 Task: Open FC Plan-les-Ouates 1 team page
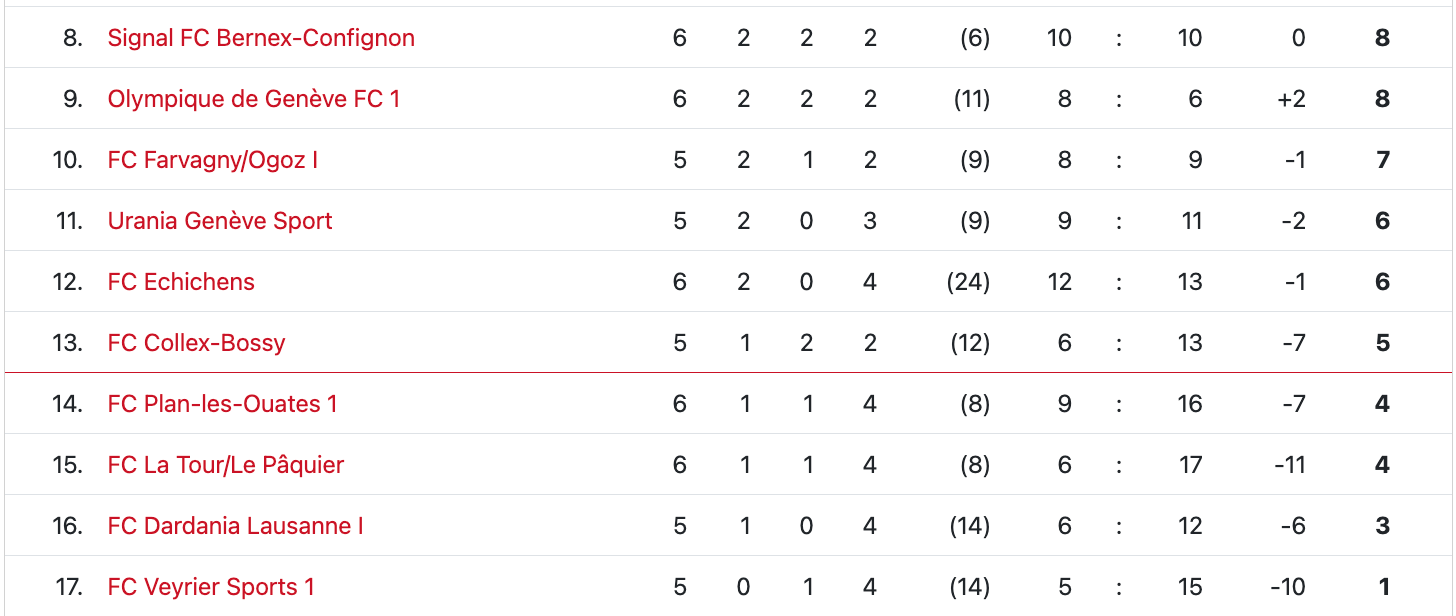click(x=222, y=404)
